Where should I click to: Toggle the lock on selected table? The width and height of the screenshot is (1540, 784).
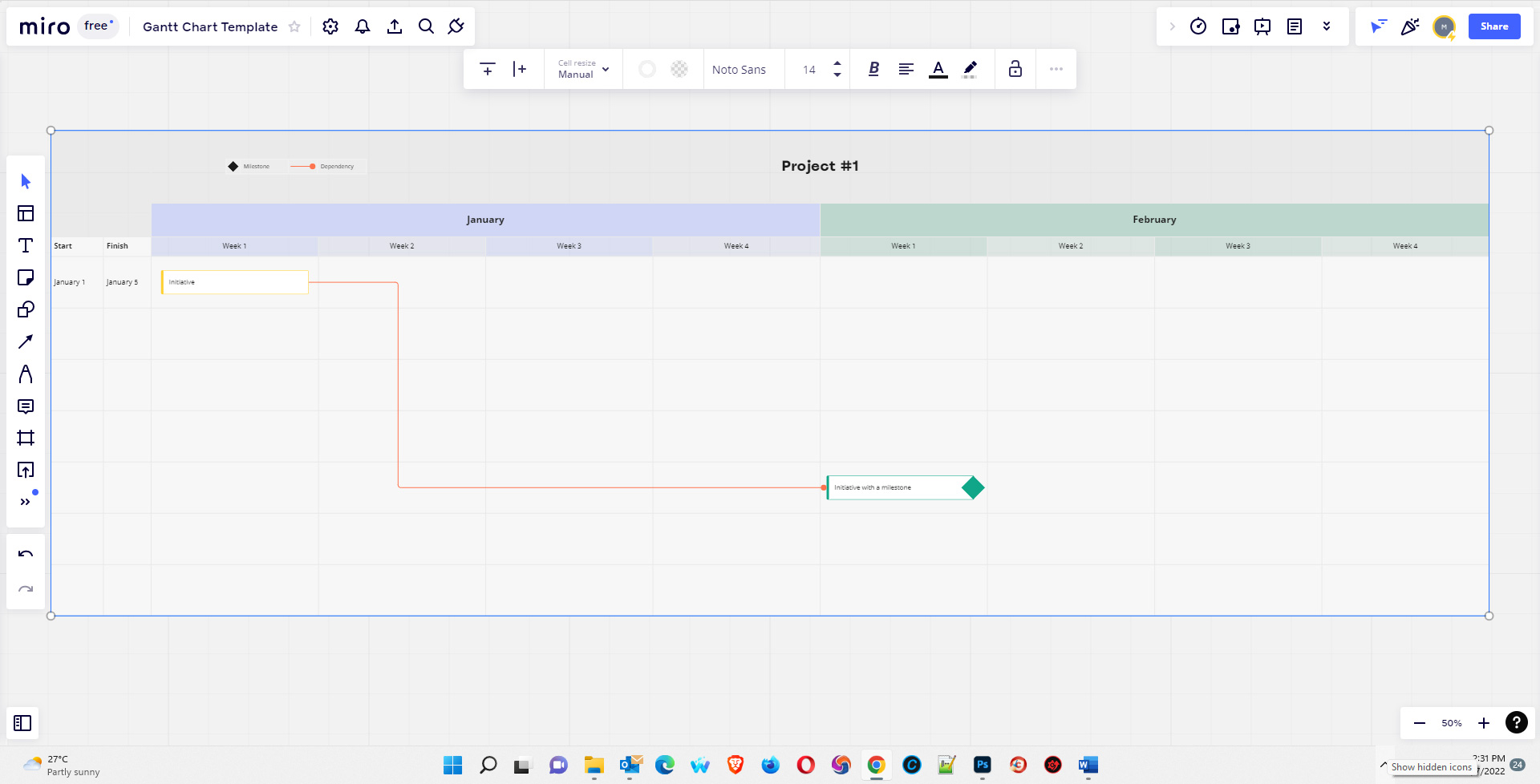click(1015, 69)
